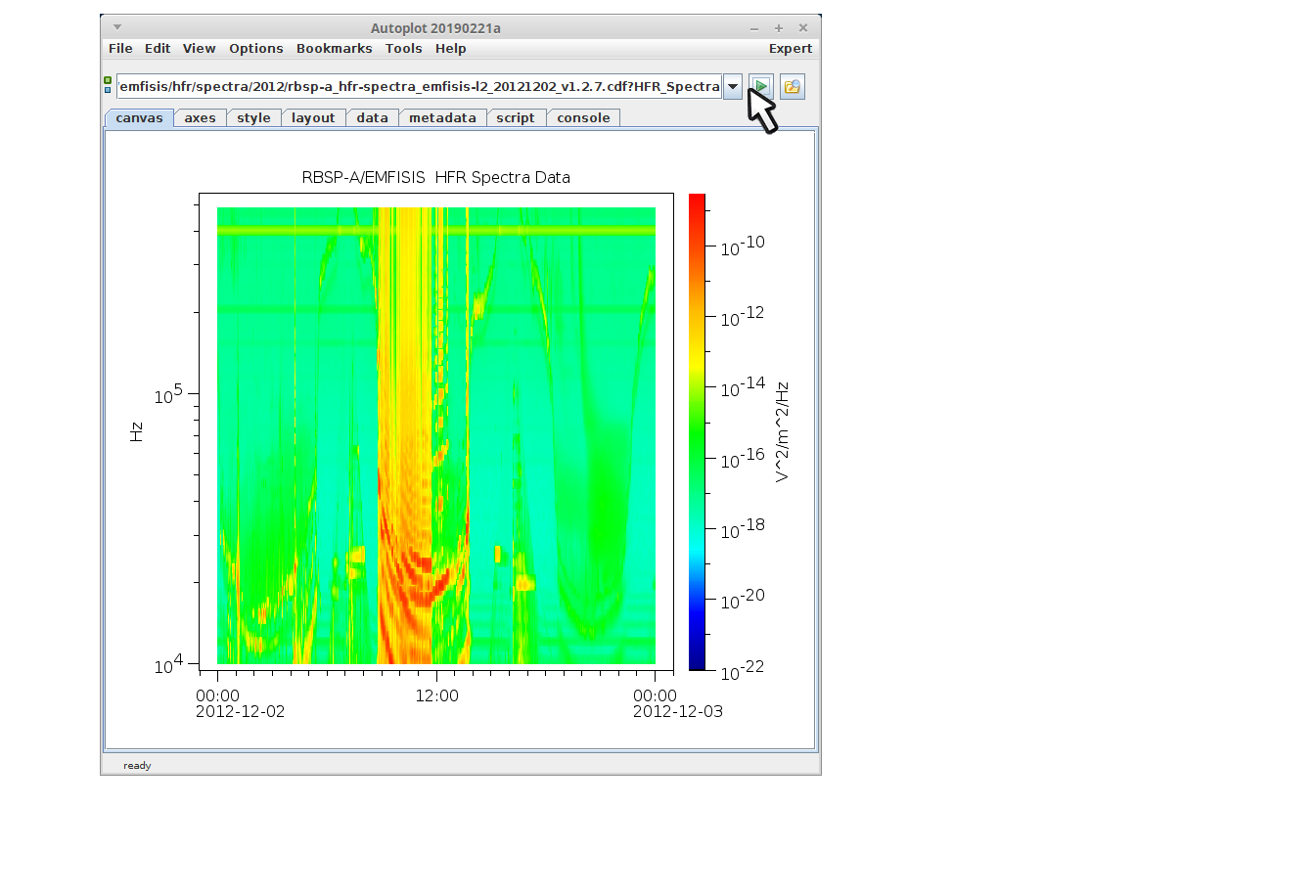Maximize the Autoplot window
Screen dimensions: 1316x896
click(x=779, y=28)
